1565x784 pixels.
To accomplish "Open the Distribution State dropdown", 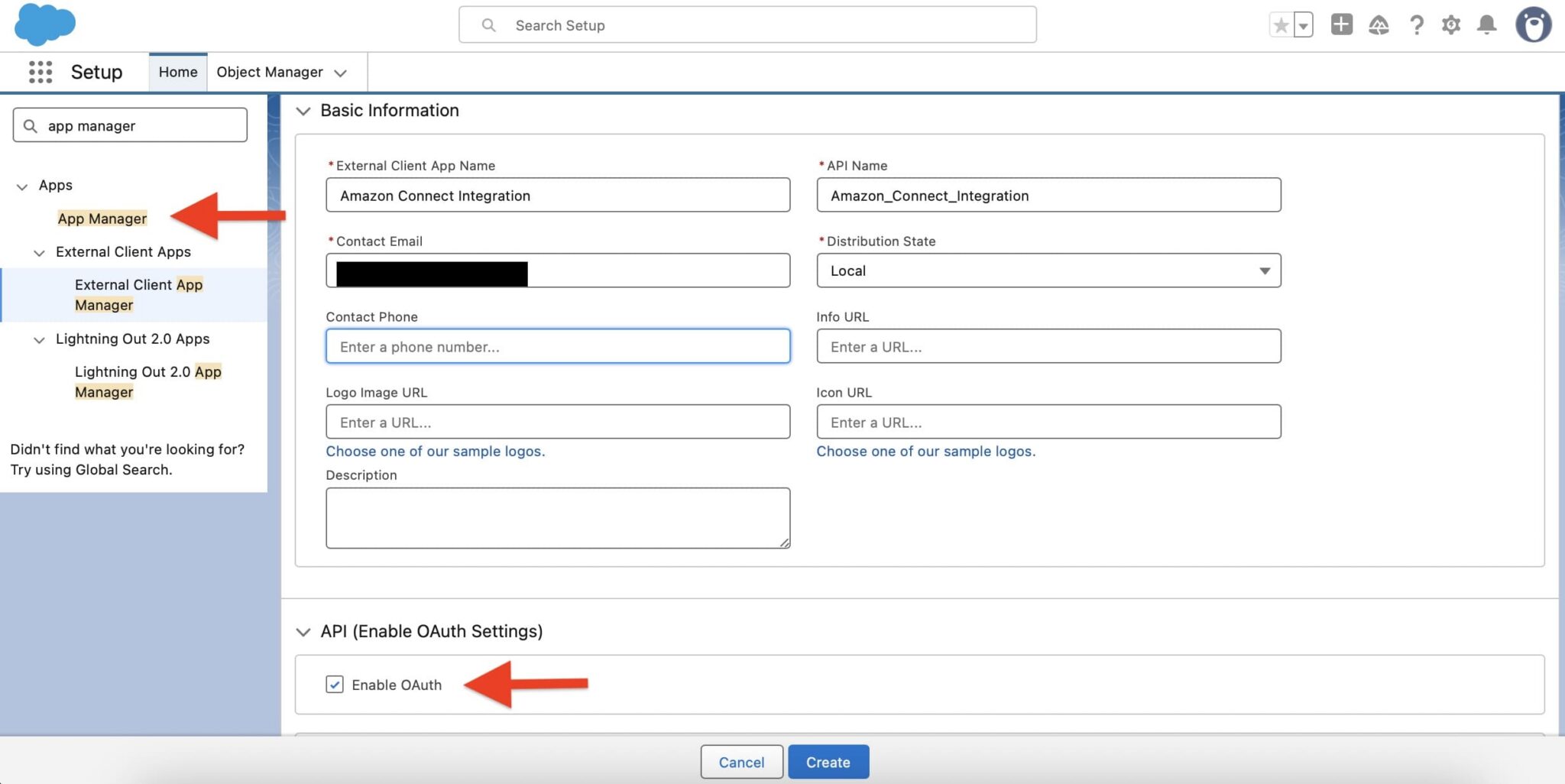I will tap(1264, 270).
